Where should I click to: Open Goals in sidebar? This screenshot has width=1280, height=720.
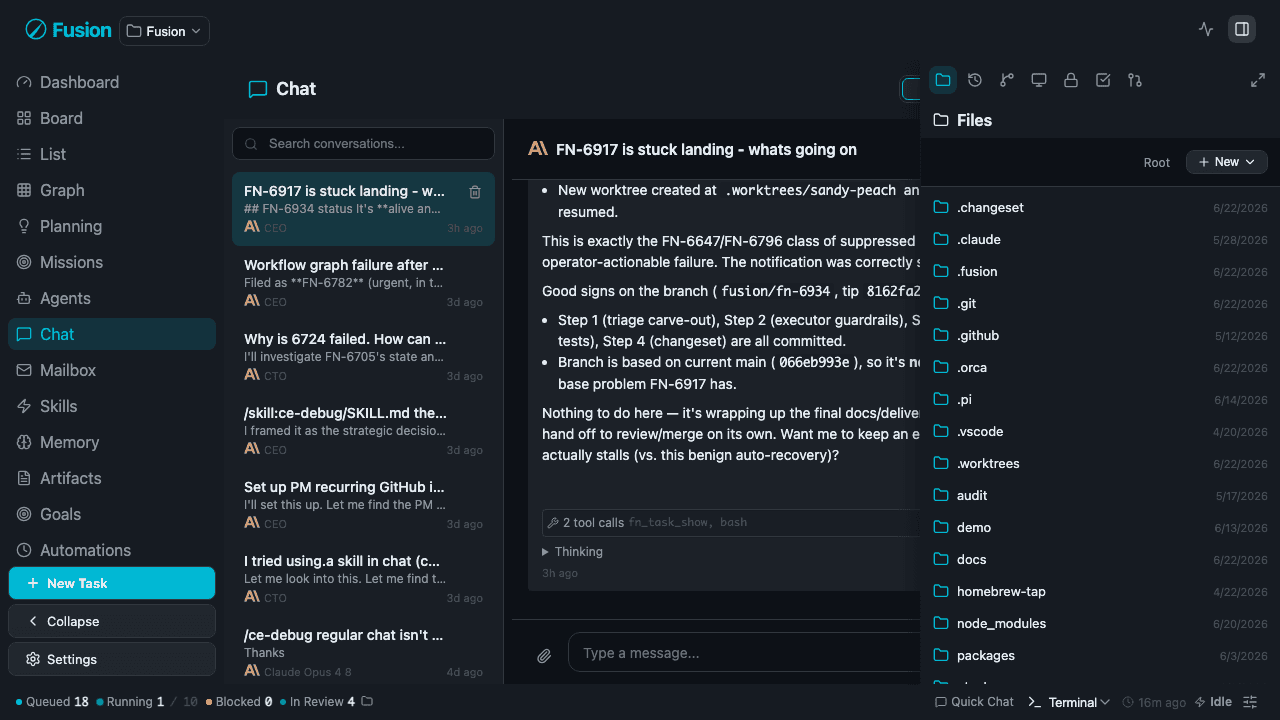tap(112, 514)
